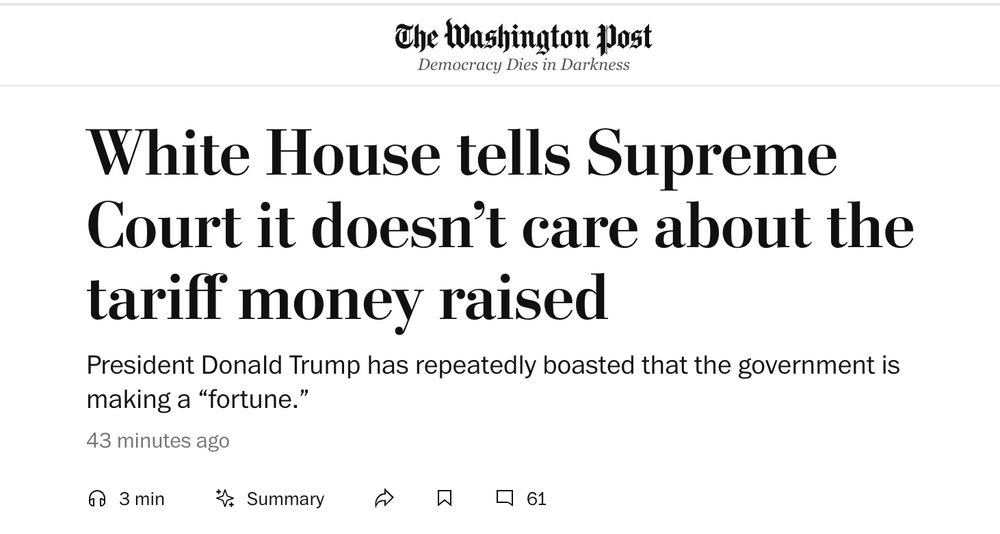Click the headphones listen icon

(x=97, y=498)
